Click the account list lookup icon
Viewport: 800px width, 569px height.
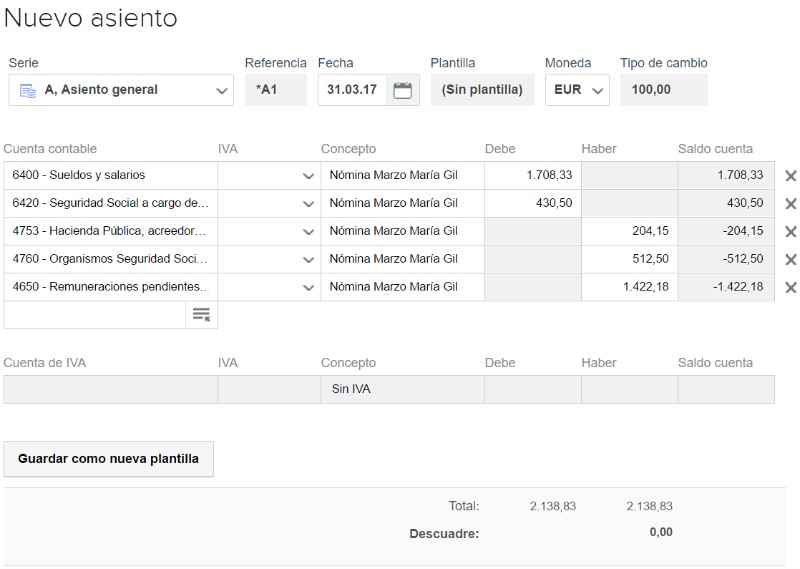(x=201, y=314)
